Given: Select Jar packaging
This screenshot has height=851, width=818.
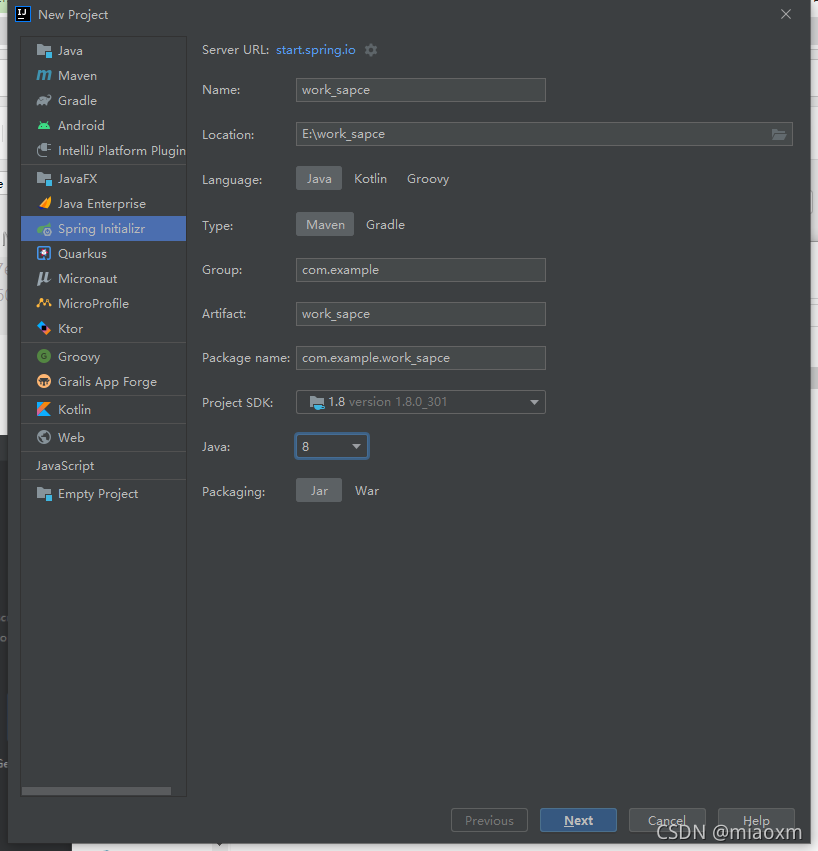Looking at the screenshot, I should pos(319,491).
